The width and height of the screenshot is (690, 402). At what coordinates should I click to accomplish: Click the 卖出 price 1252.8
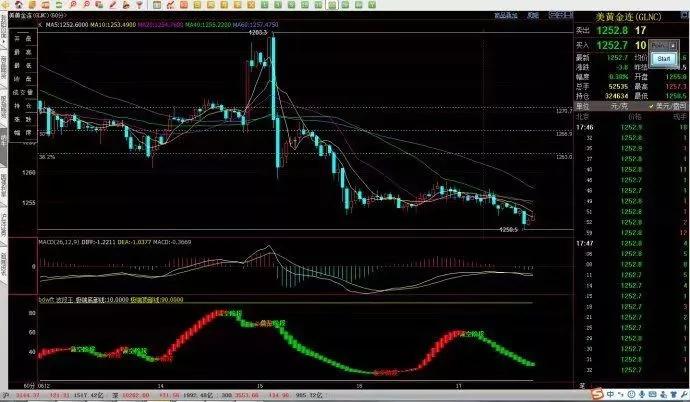point(612,30)
